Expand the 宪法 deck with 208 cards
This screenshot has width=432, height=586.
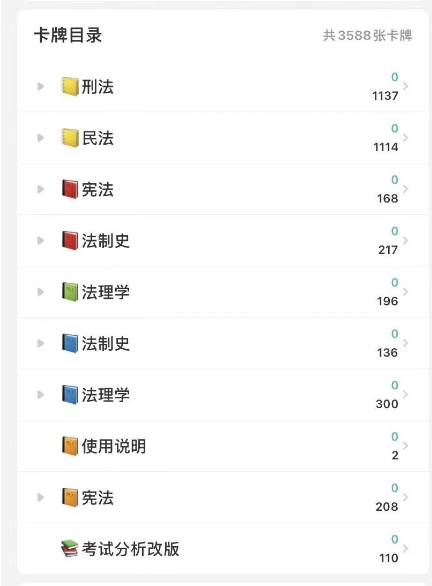point(41,497)
